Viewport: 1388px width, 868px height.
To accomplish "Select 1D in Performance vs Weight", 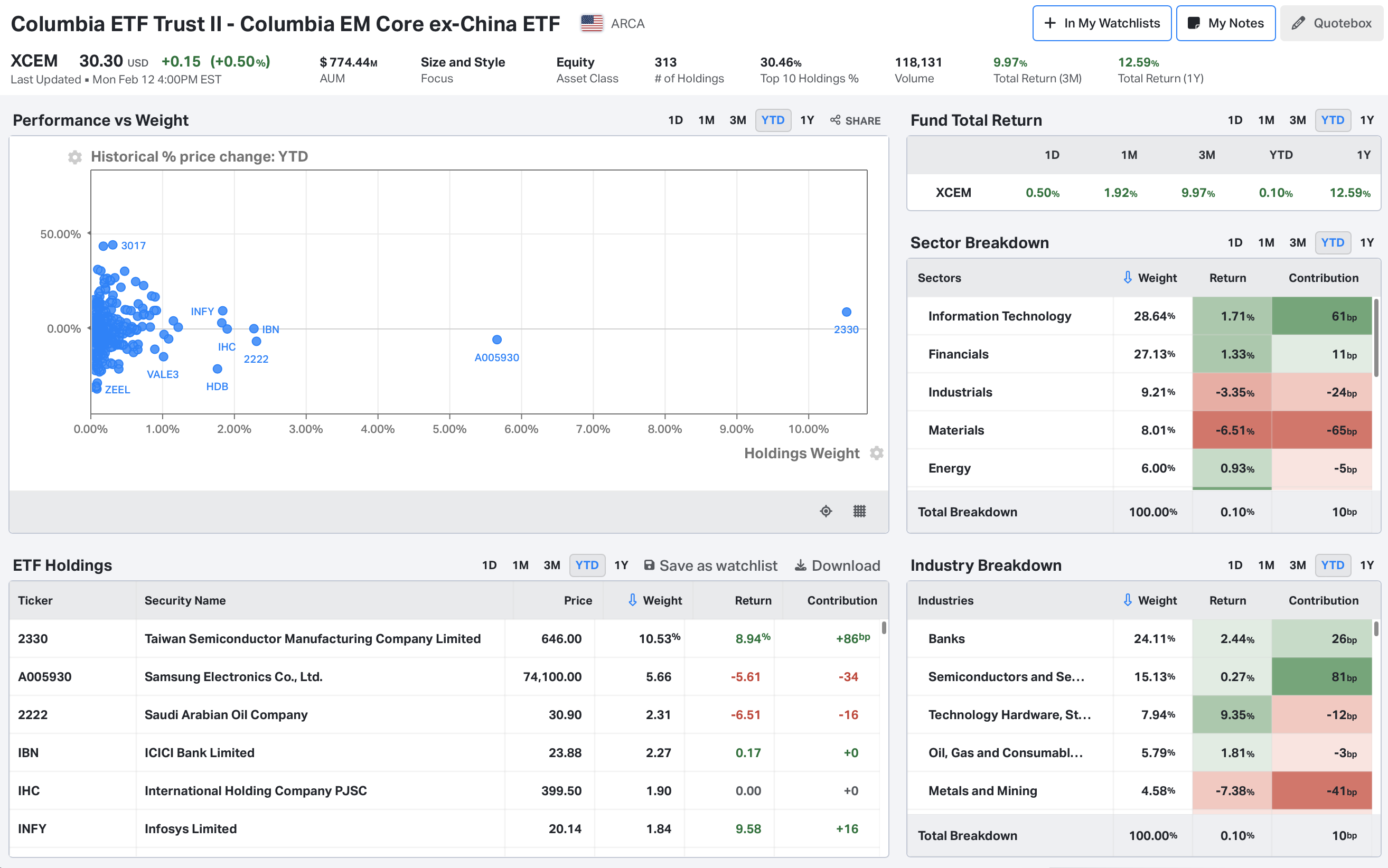I will coord(676,120).
